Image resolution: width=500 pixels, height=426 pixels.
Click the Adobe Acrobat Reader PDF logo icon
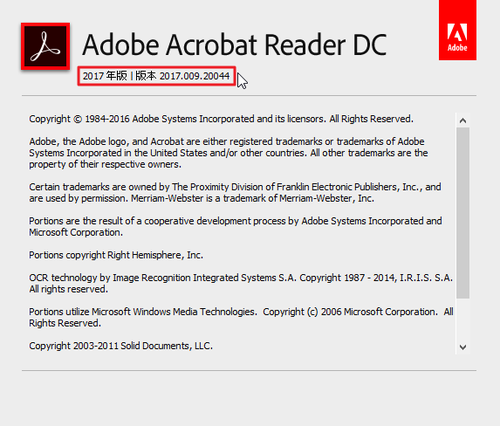pos(46,46)
